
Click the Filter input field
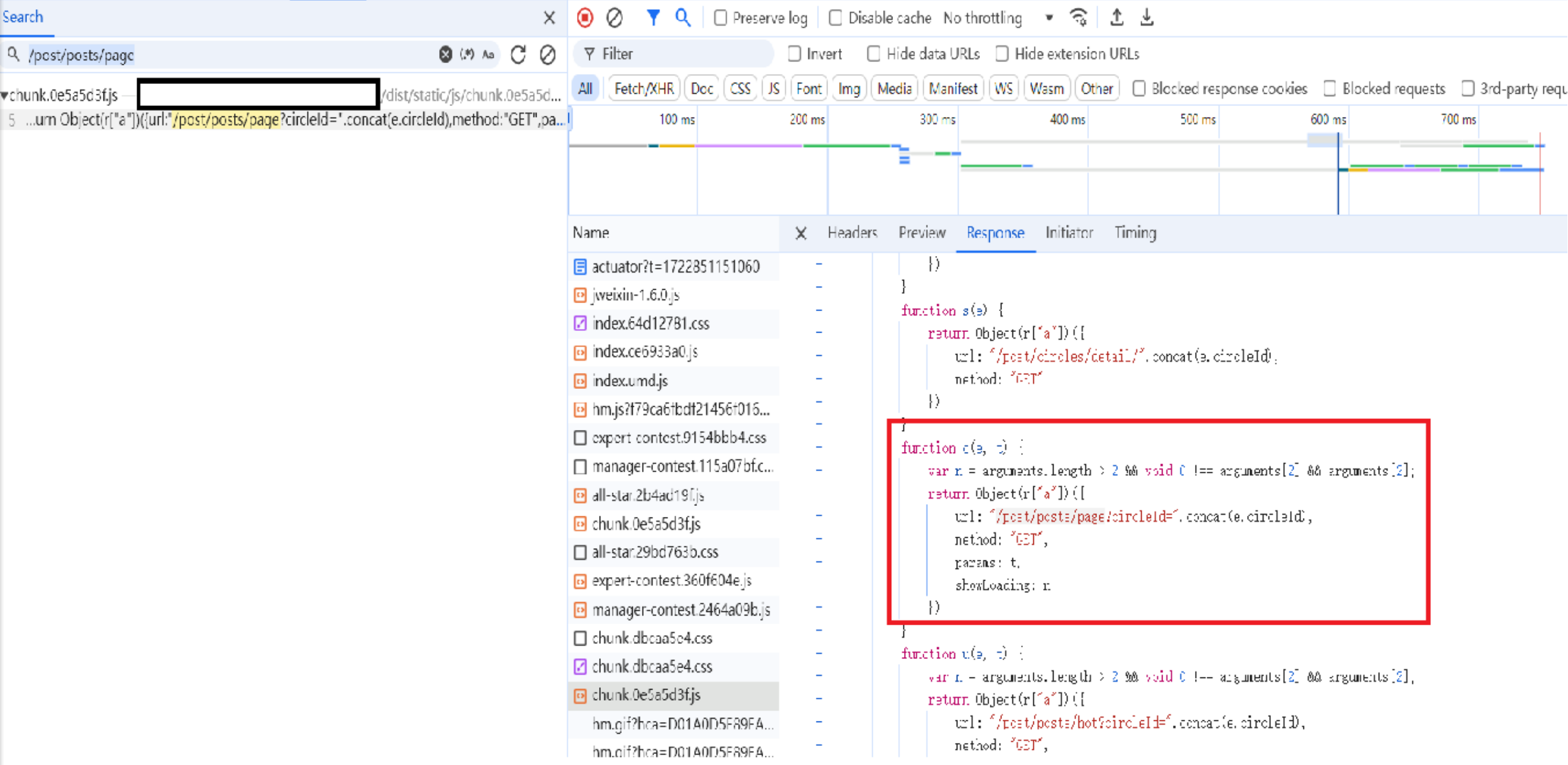click(x=680, y=54)
